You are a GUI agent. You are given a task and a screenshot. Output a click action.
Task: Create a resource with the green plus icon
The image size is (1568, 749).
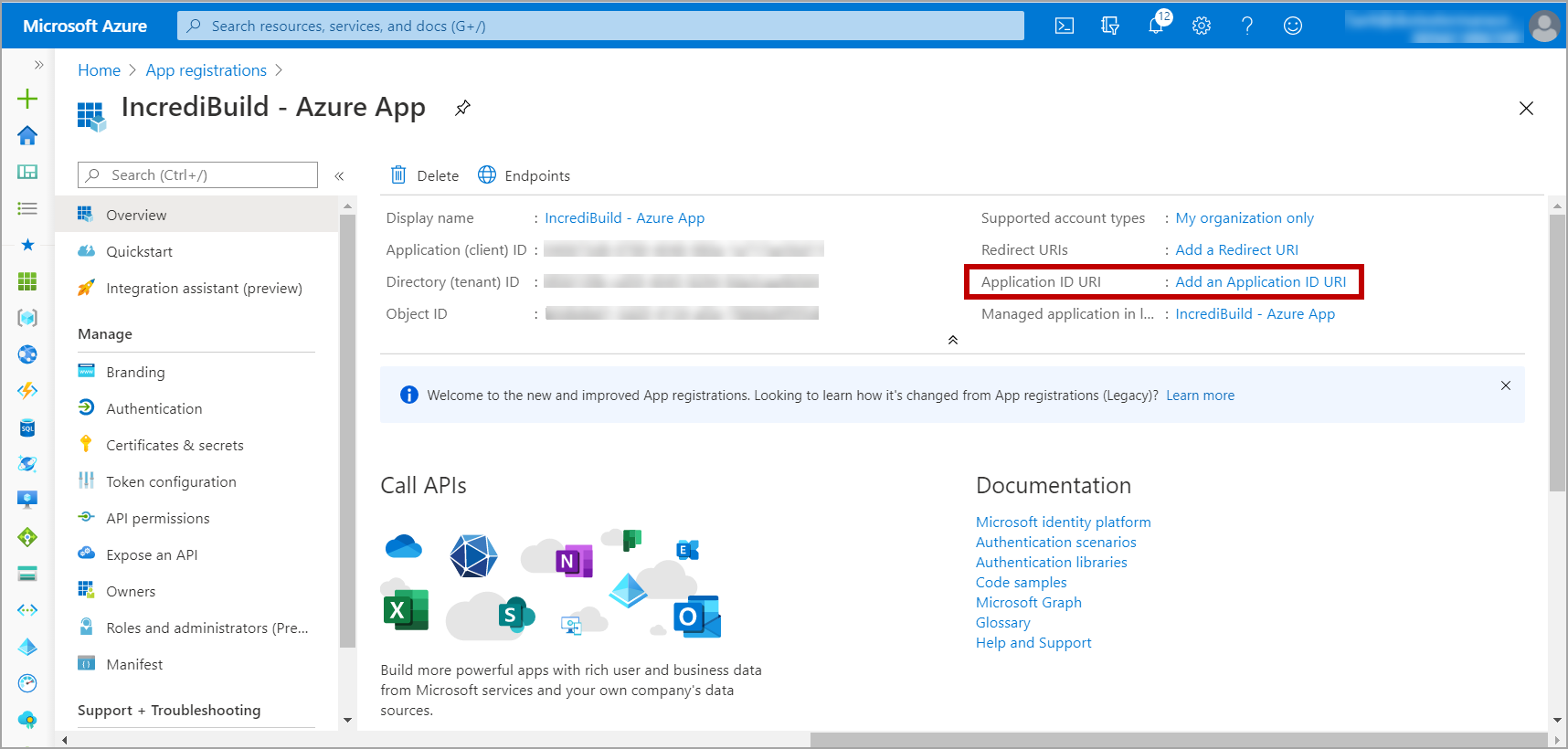coord(27,99)
